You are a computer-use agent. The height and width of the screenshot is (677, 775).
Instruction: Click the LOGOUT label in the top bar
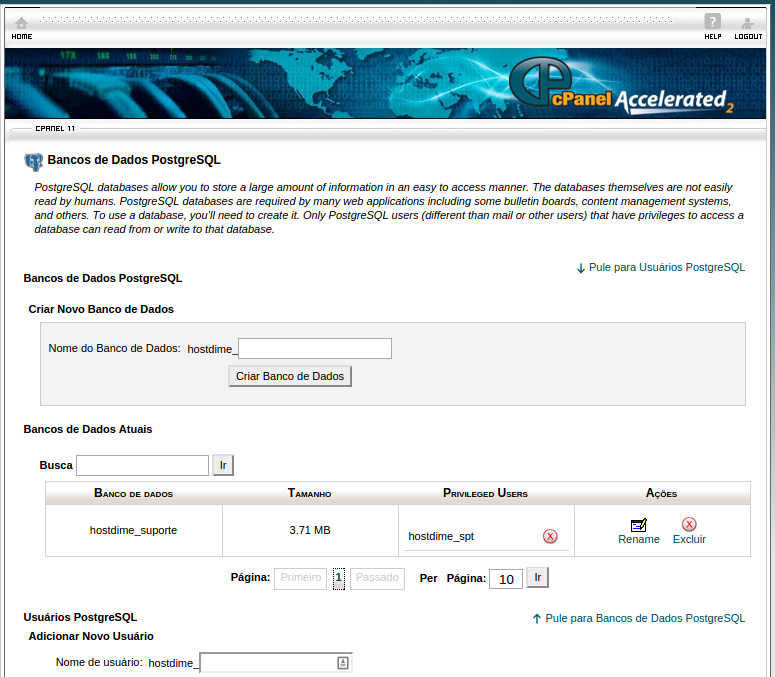click(748, 37)
